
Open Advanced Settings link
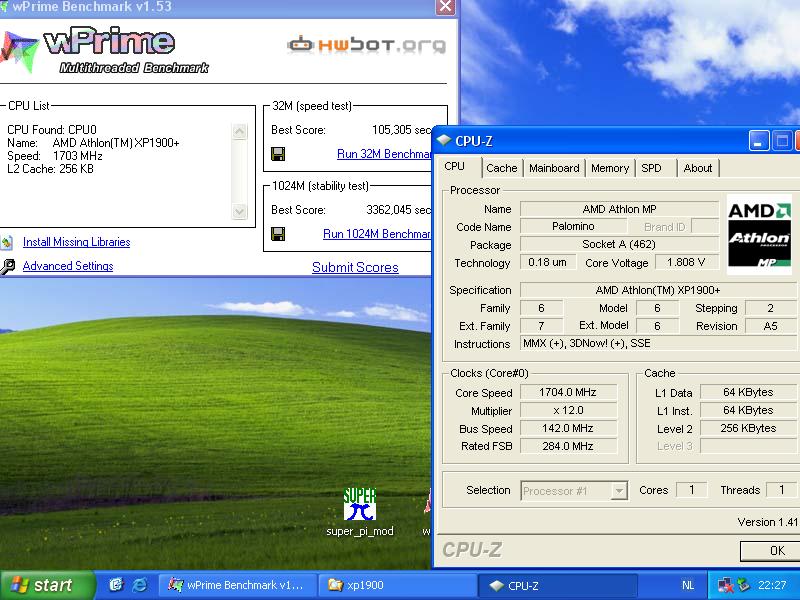coord(68,266)
